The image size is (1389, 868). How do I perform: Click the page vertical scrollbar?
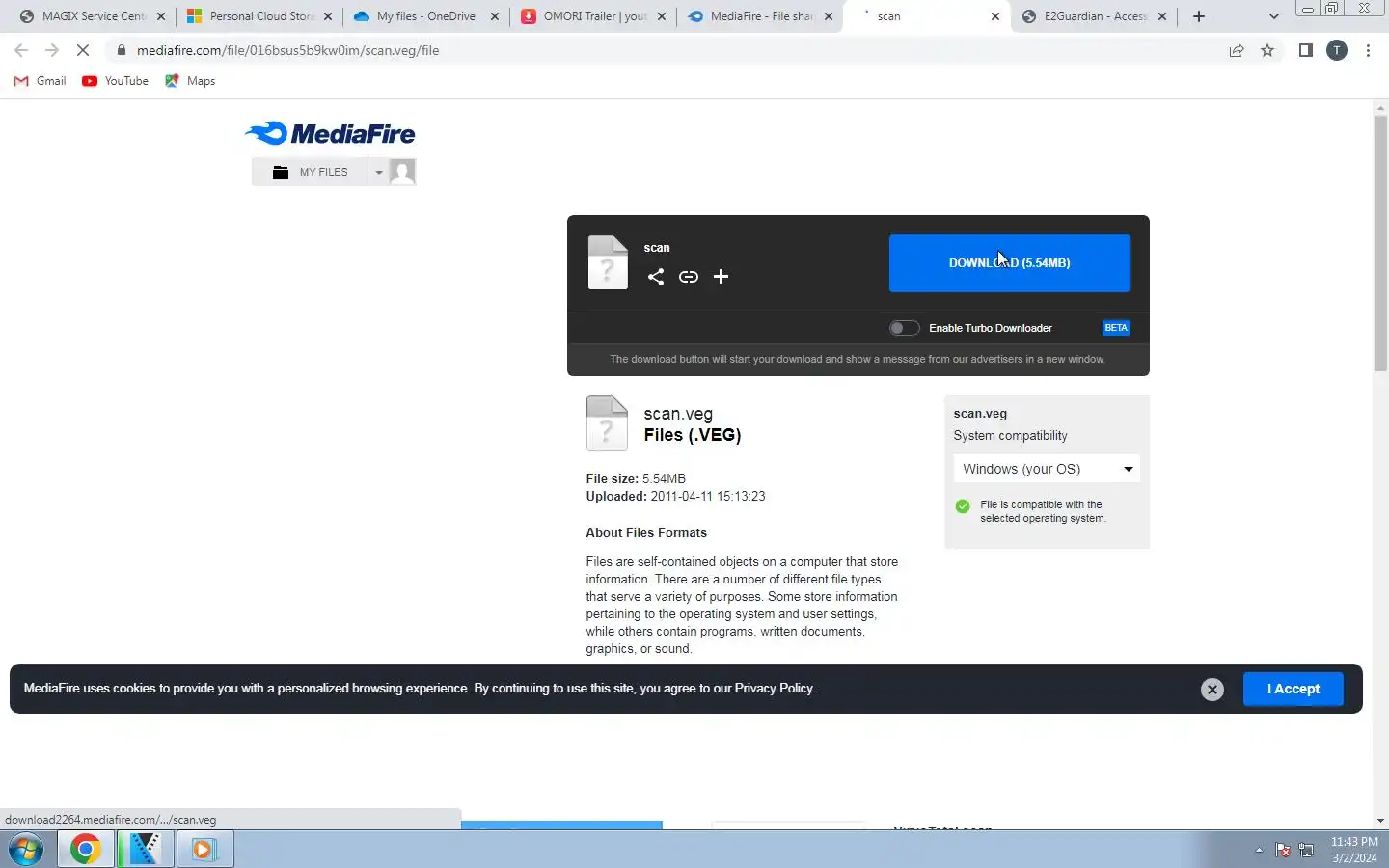coord(1380,243)
